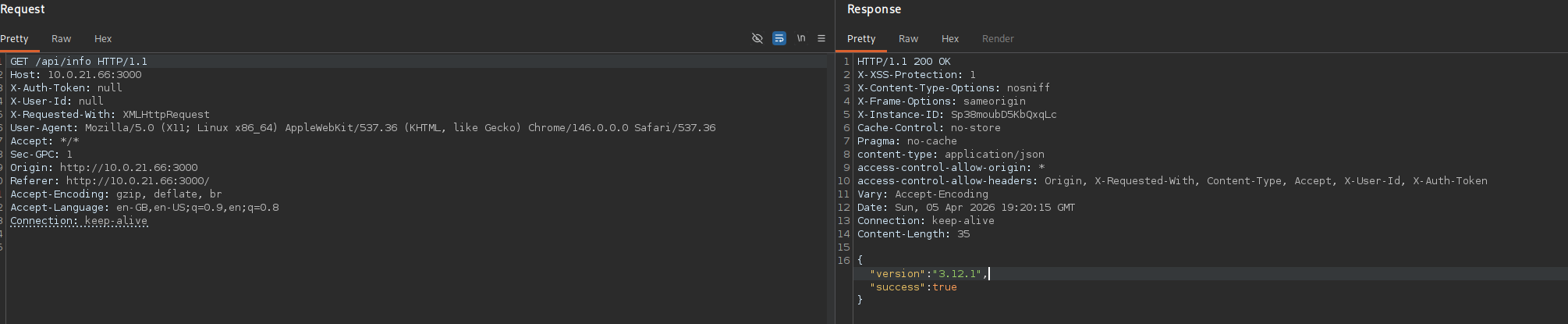The height and width of the screenshot is (324, 1568).
Task: Click the closing brace of the JSON body
Action: (860, 300)
